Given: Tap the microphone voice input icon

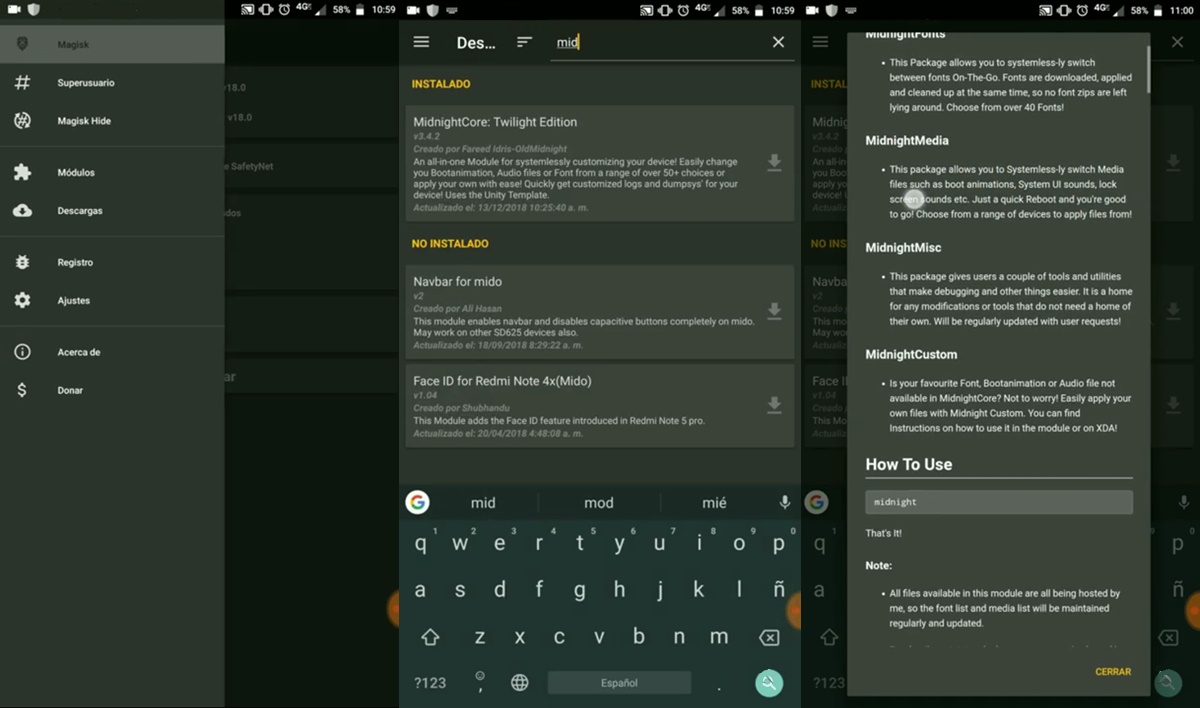Looking at the screenshot, I should [x=785, y=502].
